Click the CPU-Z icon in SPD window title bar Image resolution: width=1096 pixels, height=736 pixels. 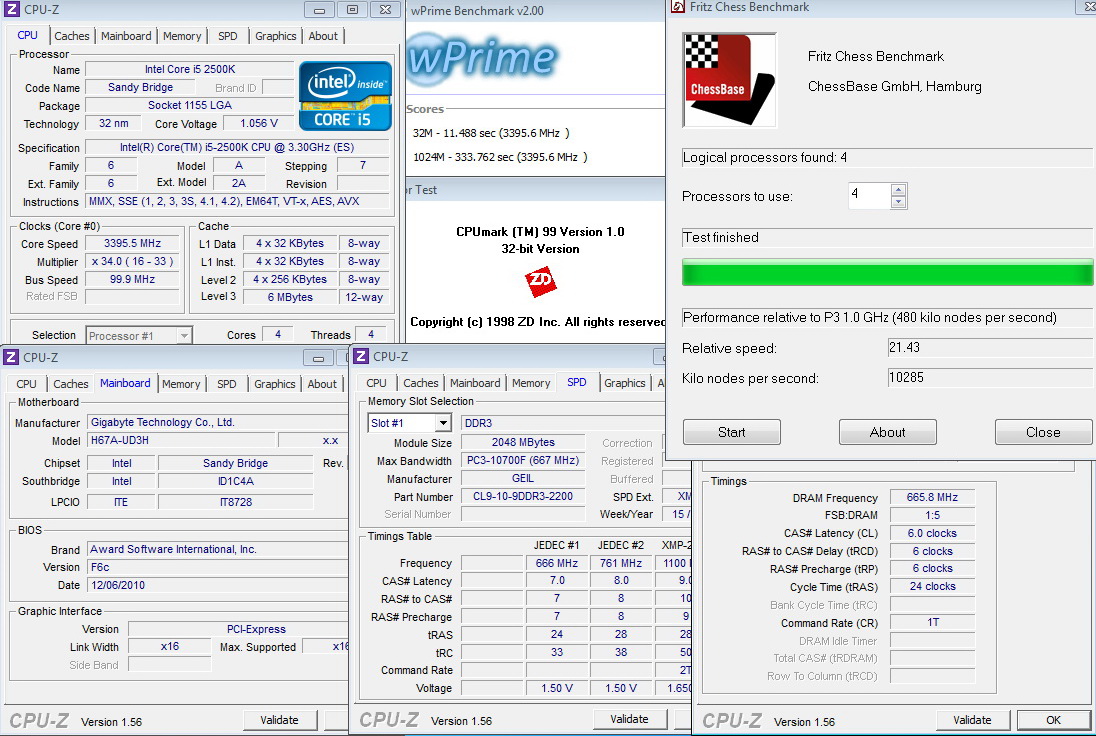pyautogui.click(x=361, y=356)
